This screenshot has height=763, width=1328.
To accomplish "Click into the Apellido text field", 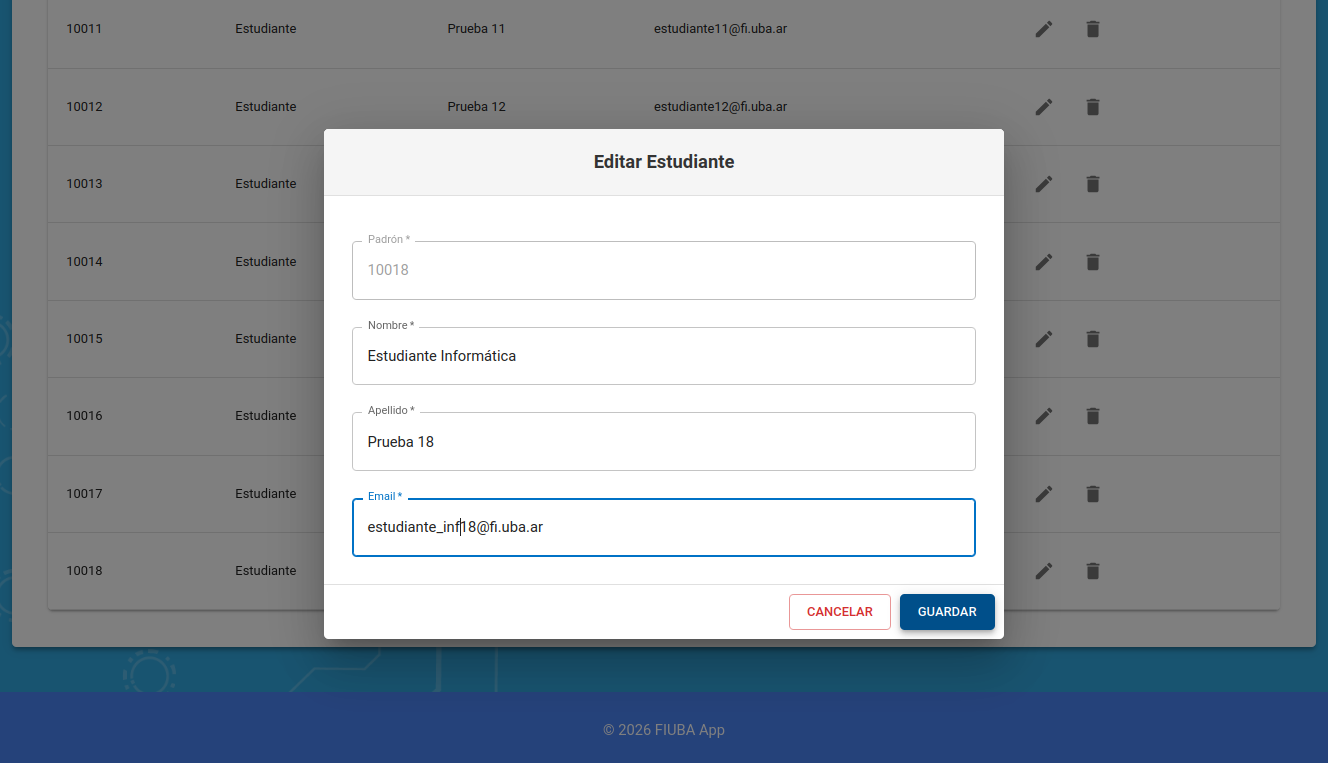I will (663, 442).
